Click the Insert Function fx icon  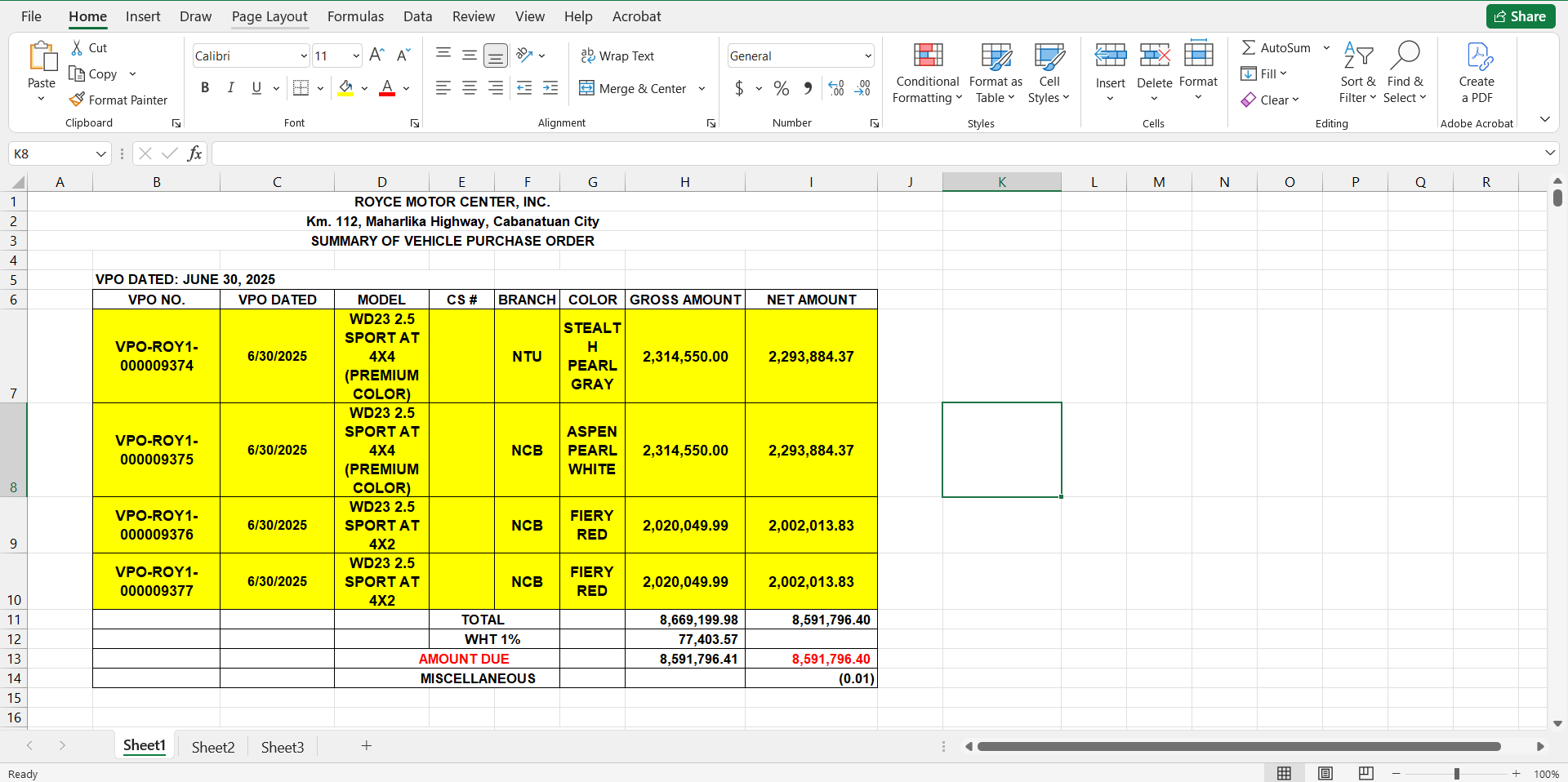click(x=194, y=153)
